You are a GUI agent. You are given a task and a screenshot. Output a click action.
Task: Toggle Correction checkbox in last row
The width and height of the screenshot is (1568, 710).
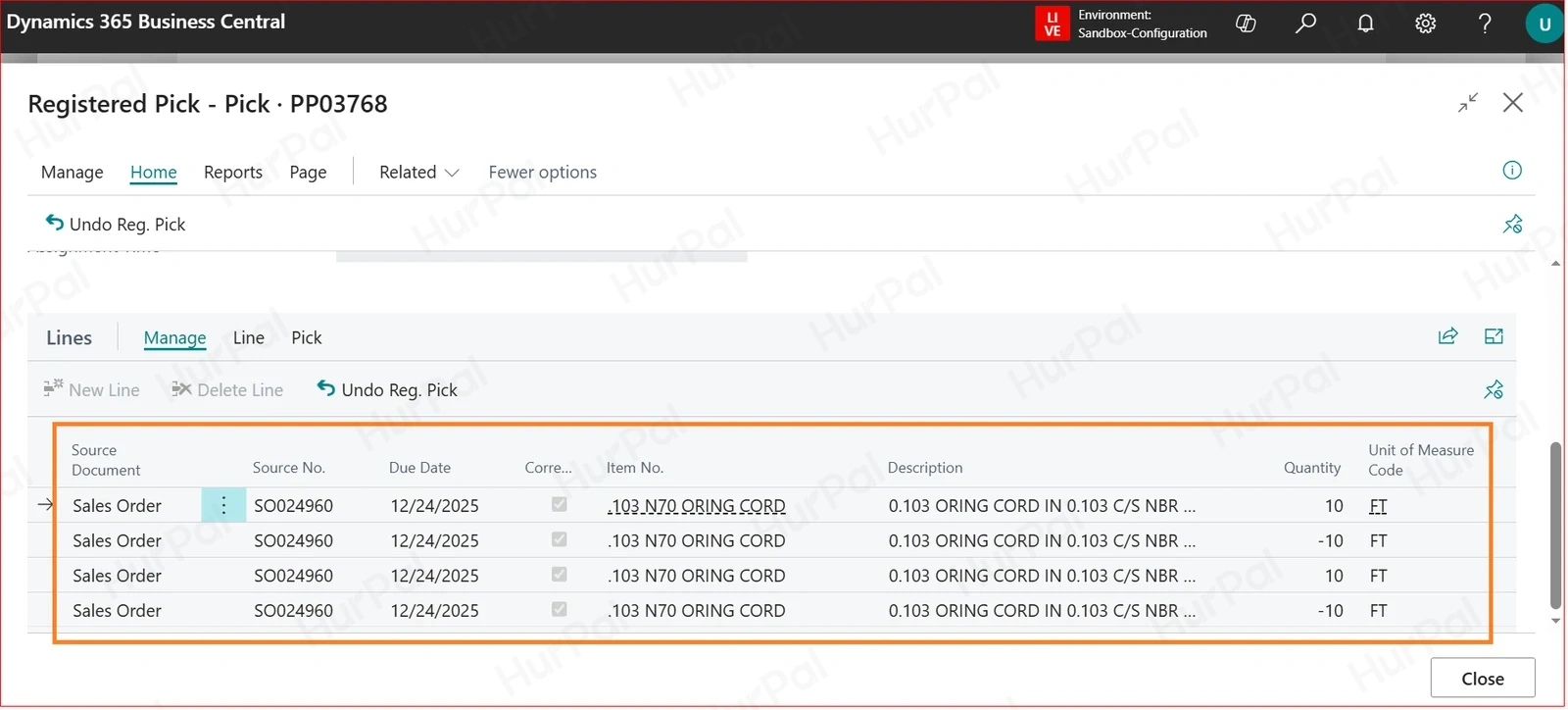[x=559, y=609]
